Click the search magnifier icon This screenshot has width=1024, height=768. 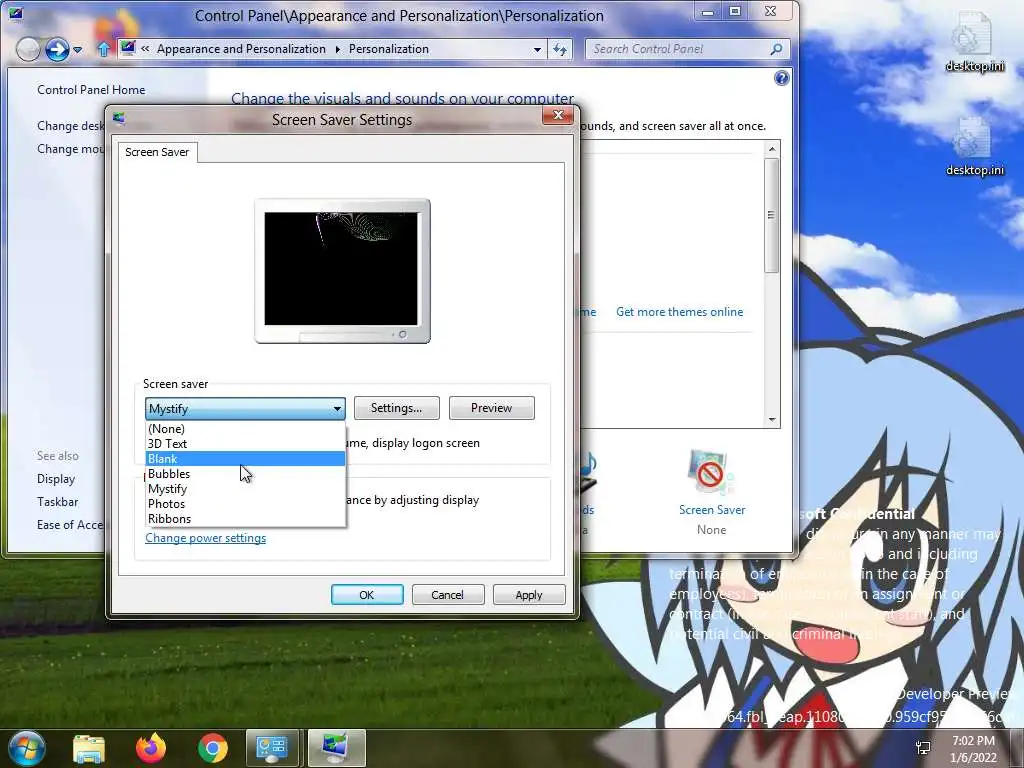(x=776, y=49)
